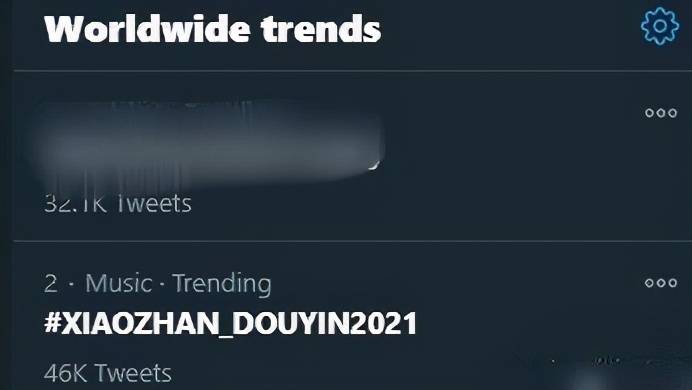Image resolution: width=692 pixels, height=390 pixels.
Task: Open the #XIAOZHAN_DOUYIN2021 hashtag
Action: pos(230,323)
